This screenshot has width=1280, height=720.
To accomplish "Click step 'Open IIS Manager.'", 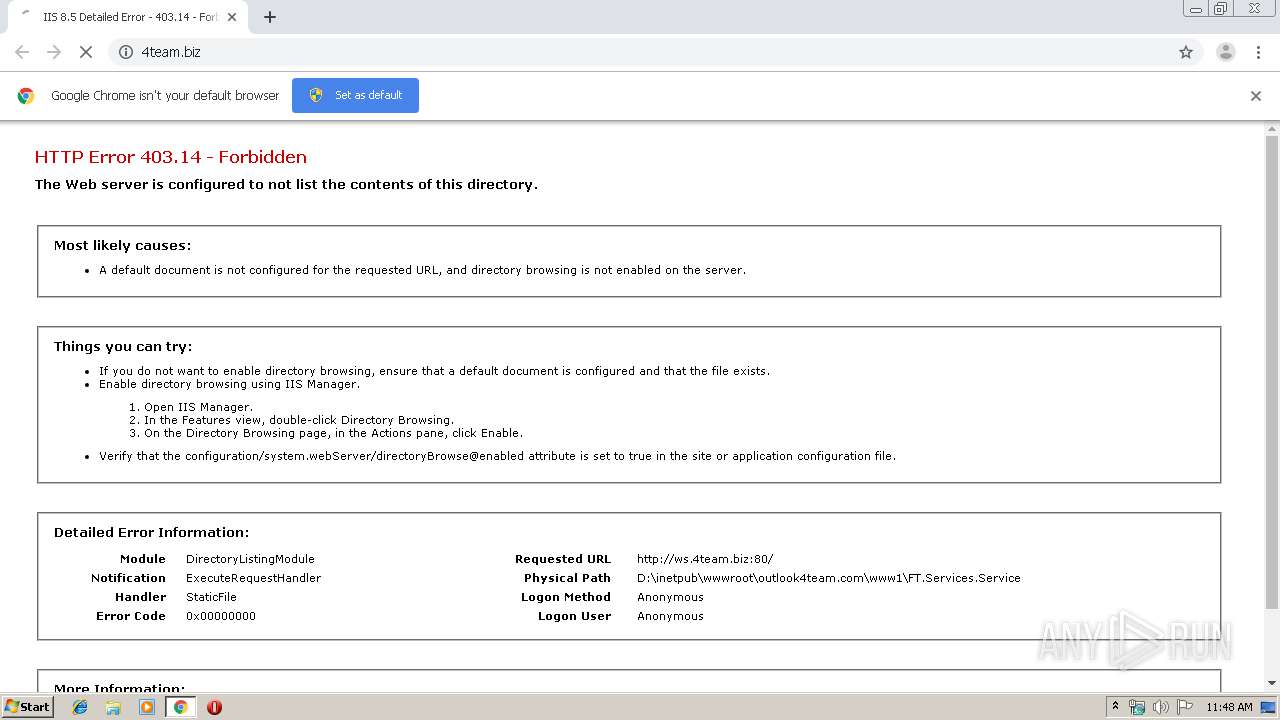I will pyautogui.click(x=198, y=407).
